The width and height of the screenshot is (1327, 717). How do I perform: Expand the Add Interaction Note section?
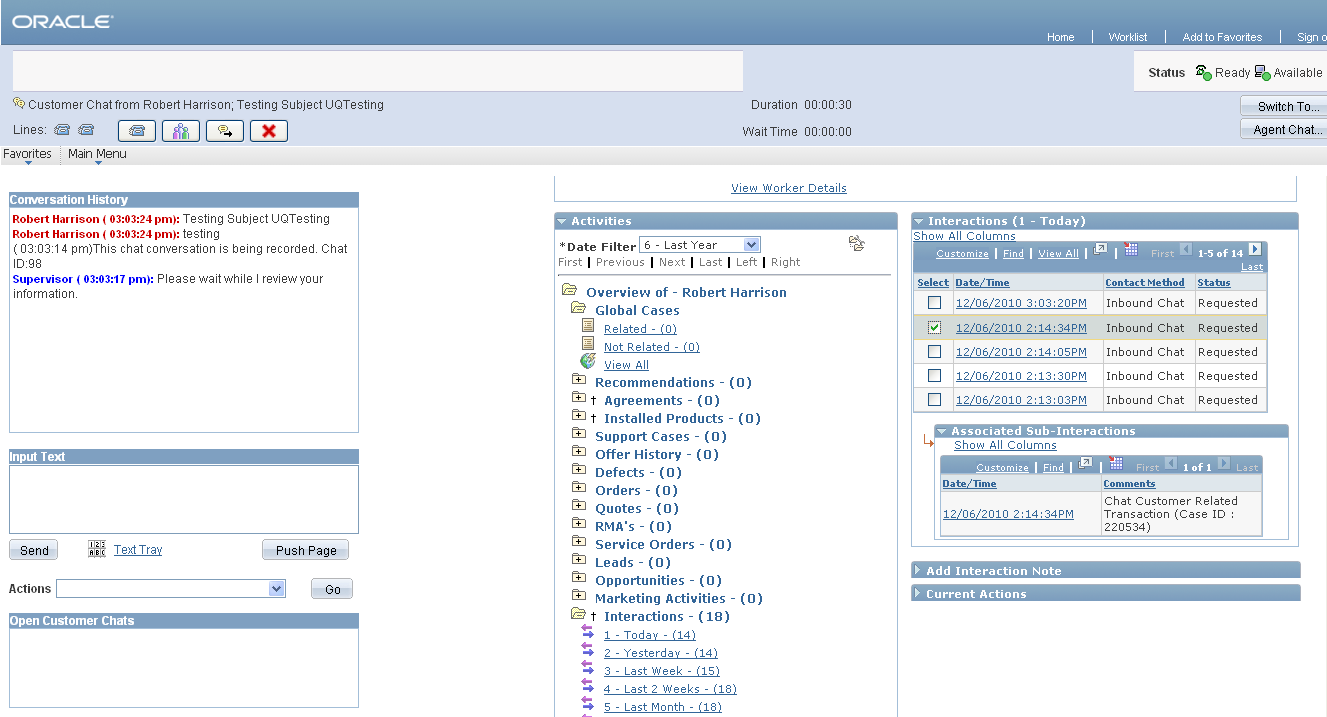(993, 571)
